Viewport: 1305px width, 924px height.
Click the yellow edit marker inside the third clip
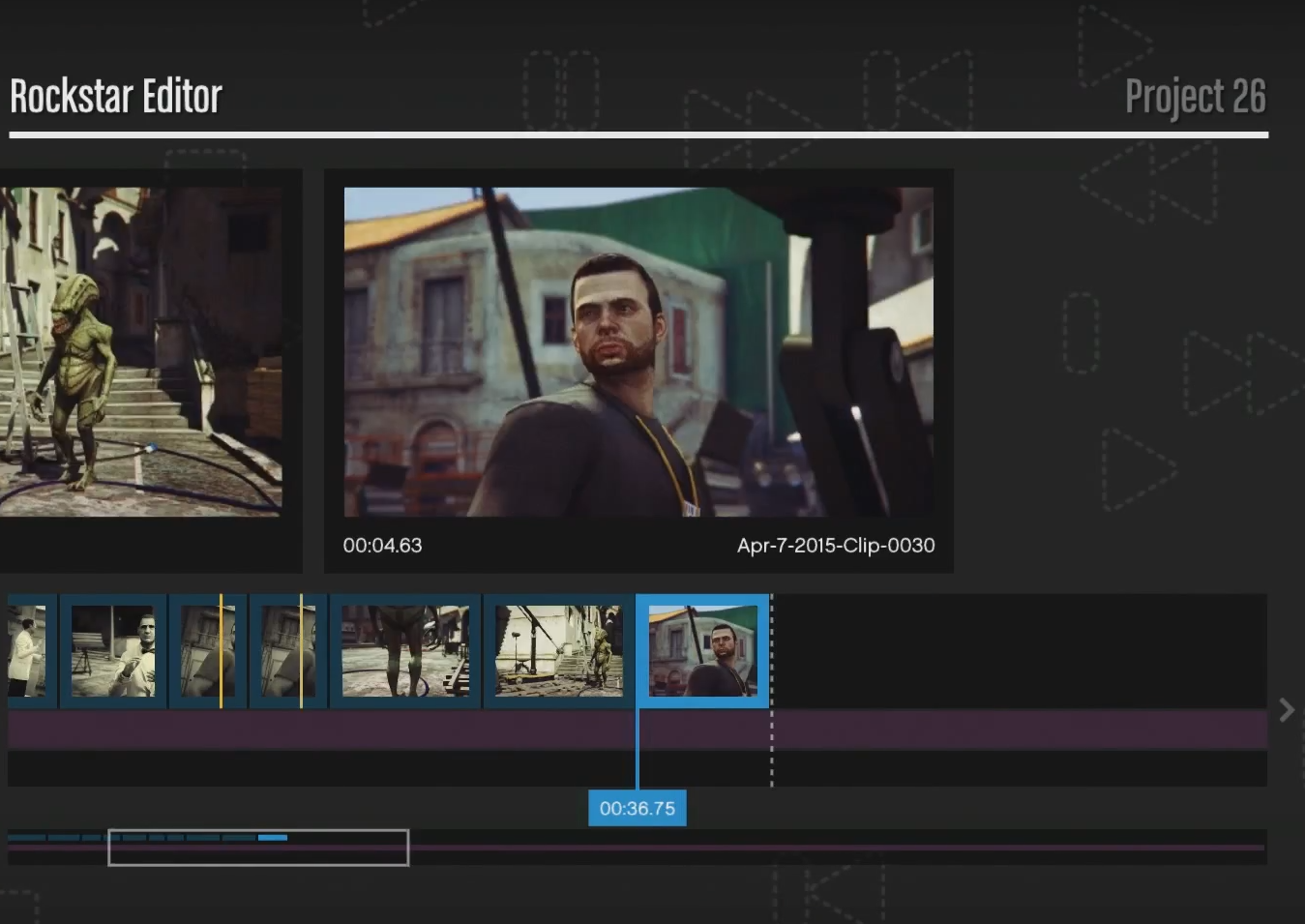coord(222,650)
